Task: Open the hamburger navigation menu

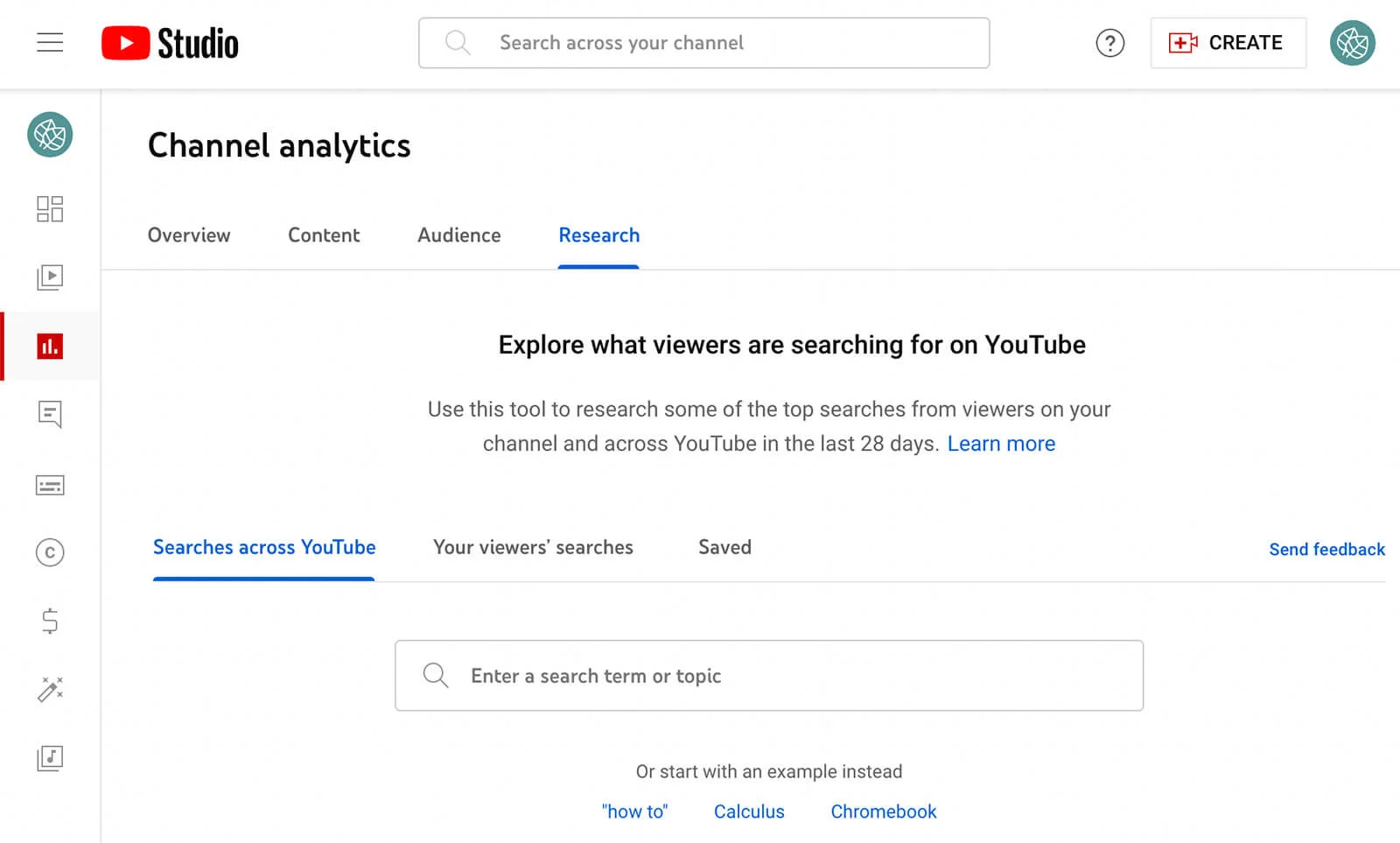Action: 50,42
